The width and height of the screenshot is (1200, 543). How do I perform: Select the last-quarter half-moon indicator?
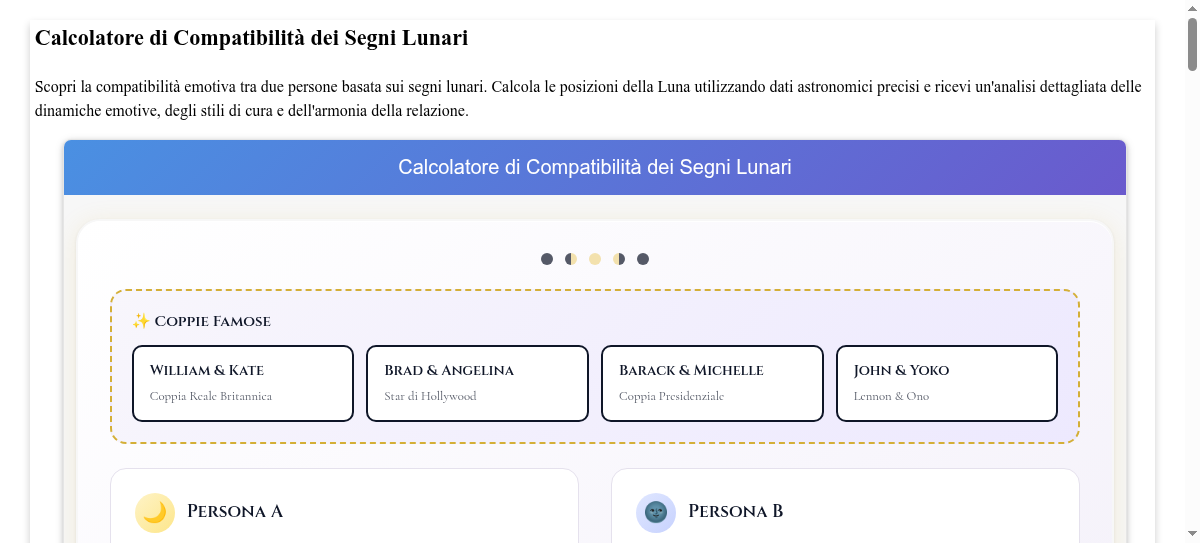[619, 259]
